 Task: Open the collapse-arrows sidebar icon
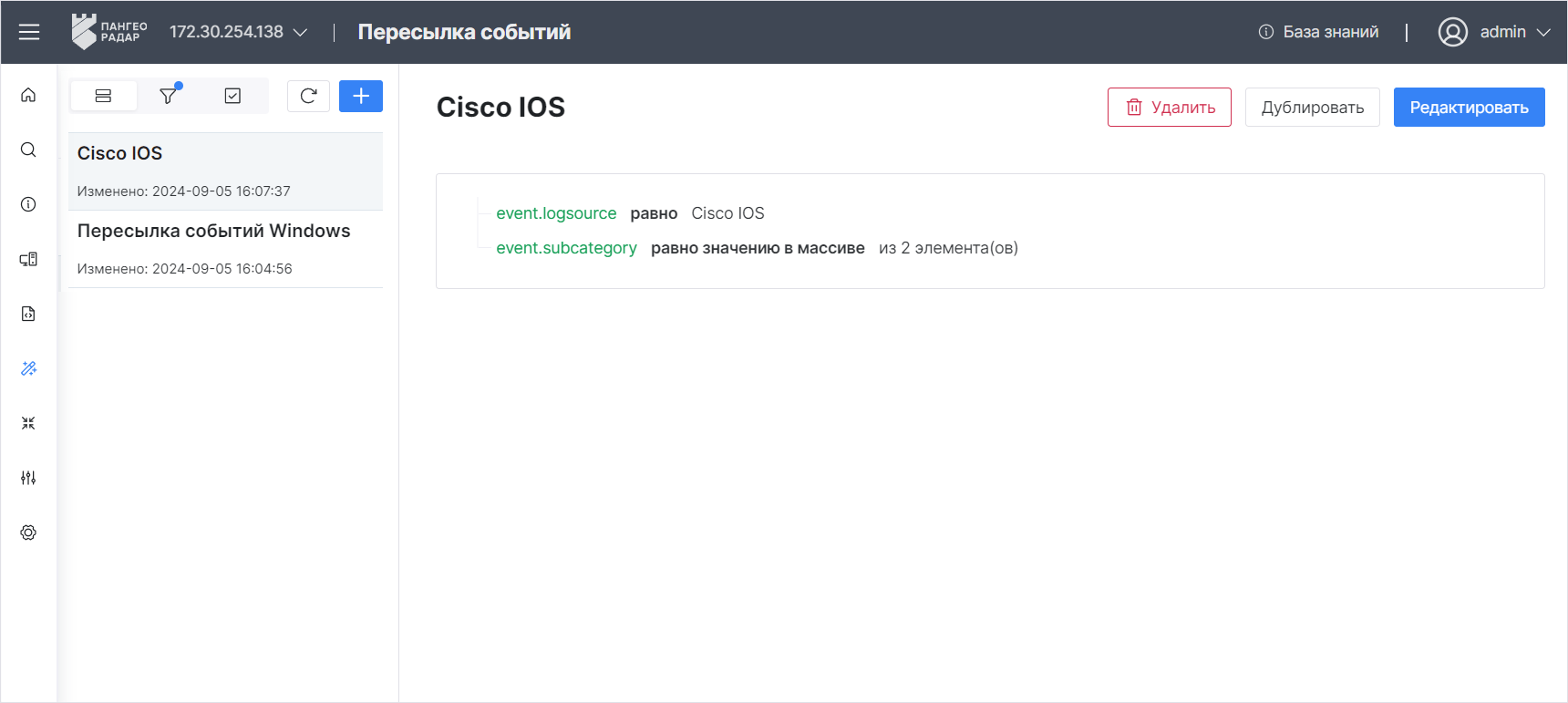[28, 423]
